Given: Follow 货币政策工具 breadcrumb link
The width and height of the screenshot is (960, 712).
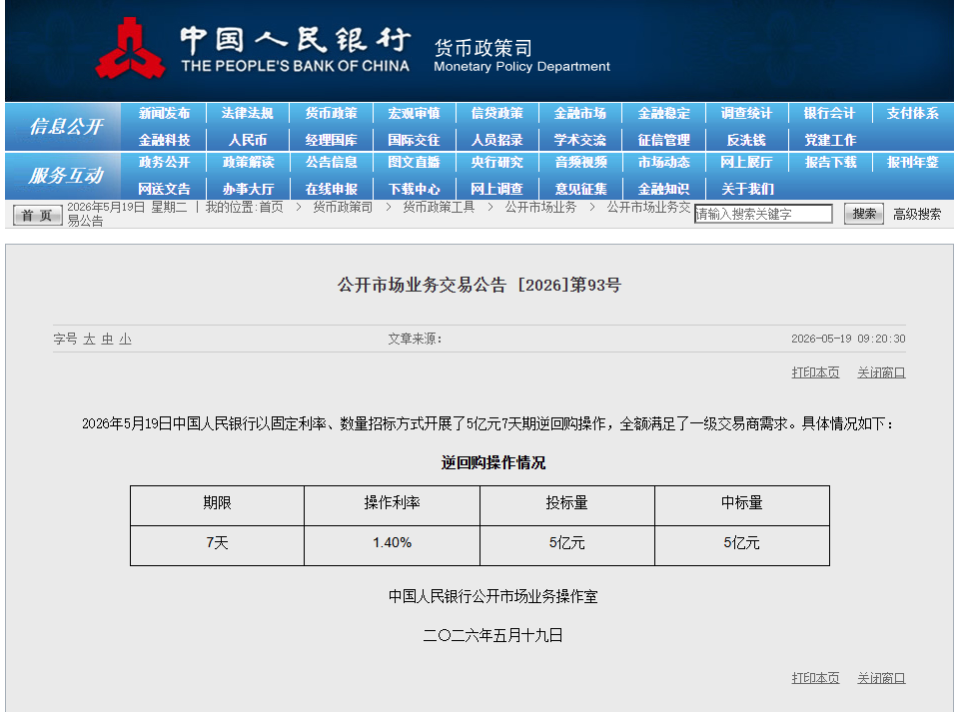Looking at the screenshot, I should coord(438,208).
